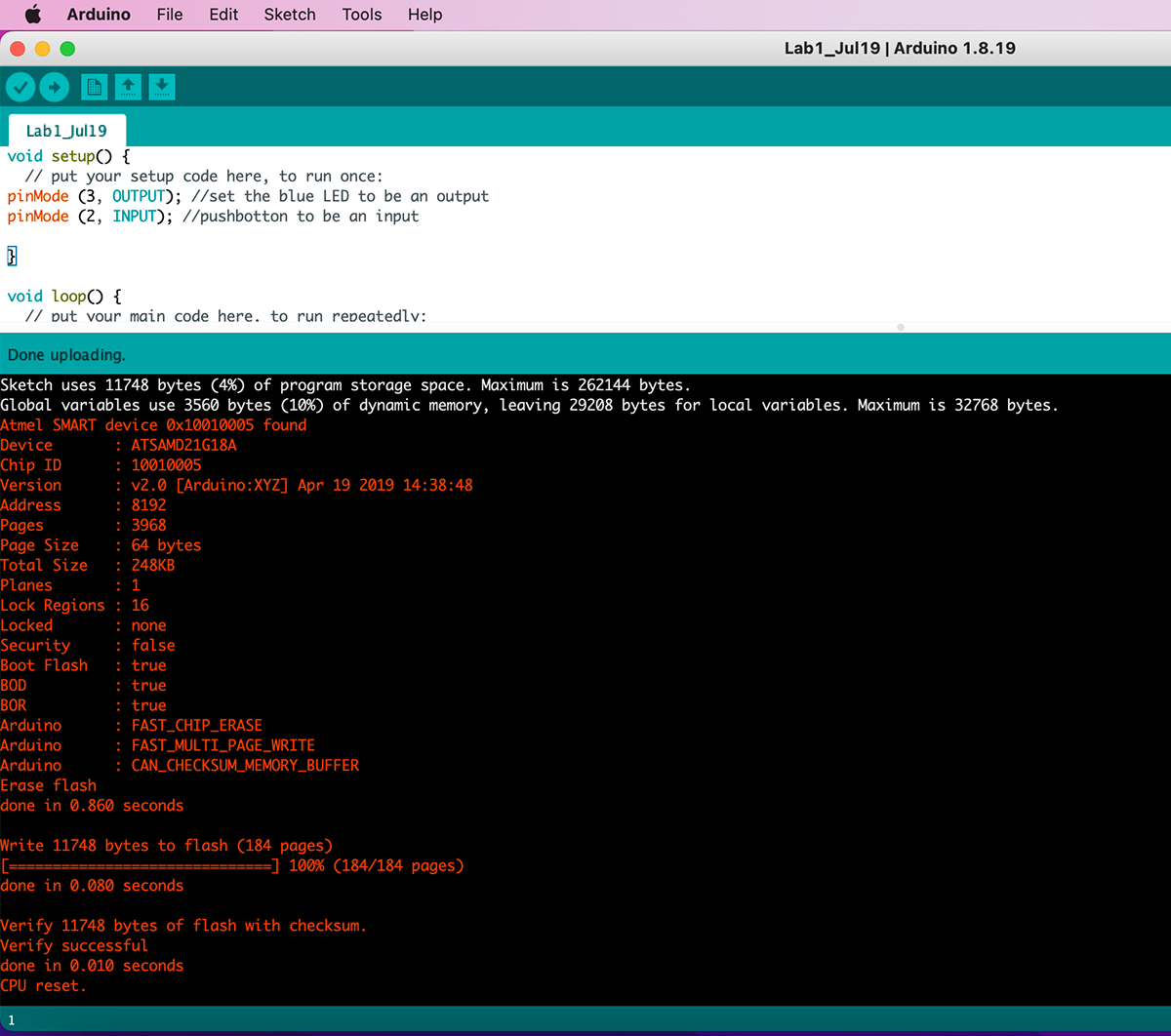Click the Boot Flash true line
Screen dimensions: 1171x1036
[x=83, y=665]
